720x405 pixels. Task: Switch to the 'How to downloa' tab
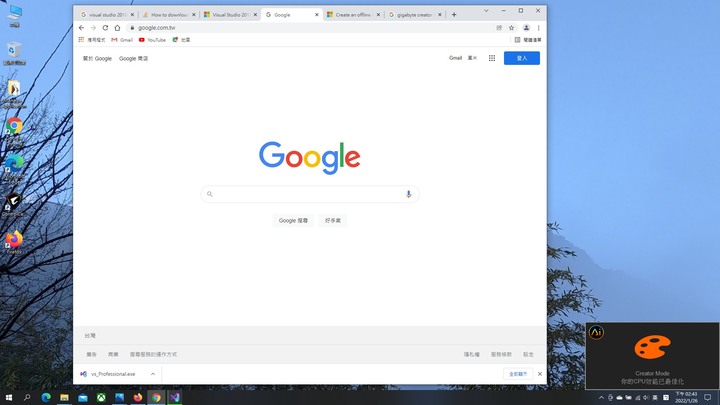(x=169, y=15)
